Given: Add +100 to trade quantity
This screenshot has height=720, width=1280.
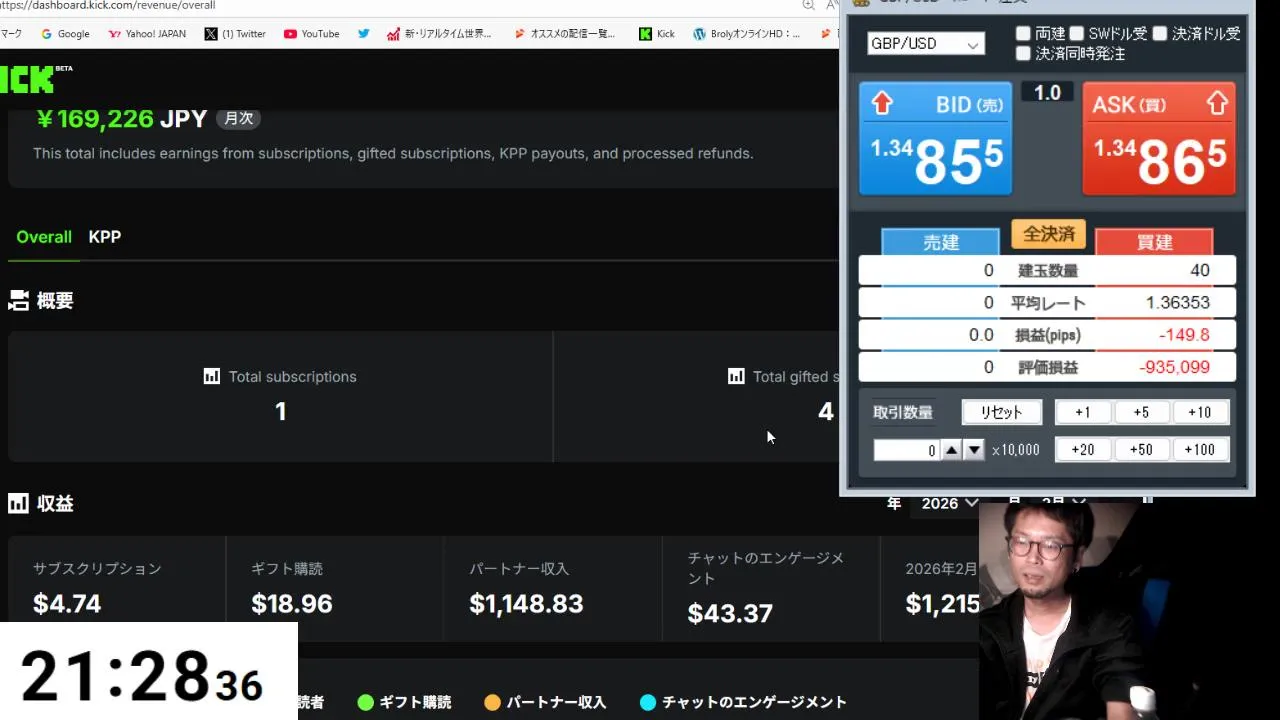Looking at the screenshot, I should click(x=1199, y=450).
